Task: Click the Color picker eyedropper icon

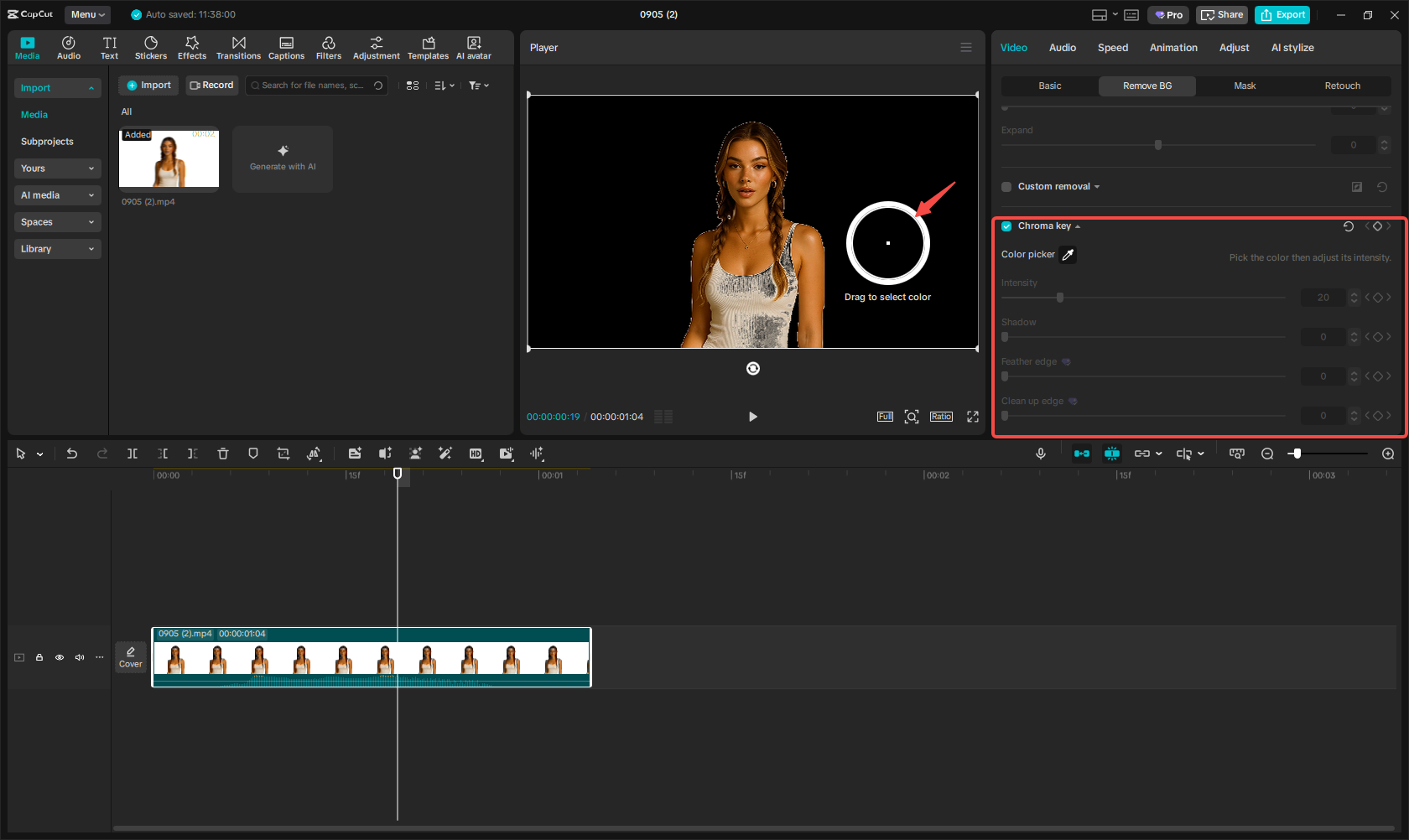Action: [1068, 255]
